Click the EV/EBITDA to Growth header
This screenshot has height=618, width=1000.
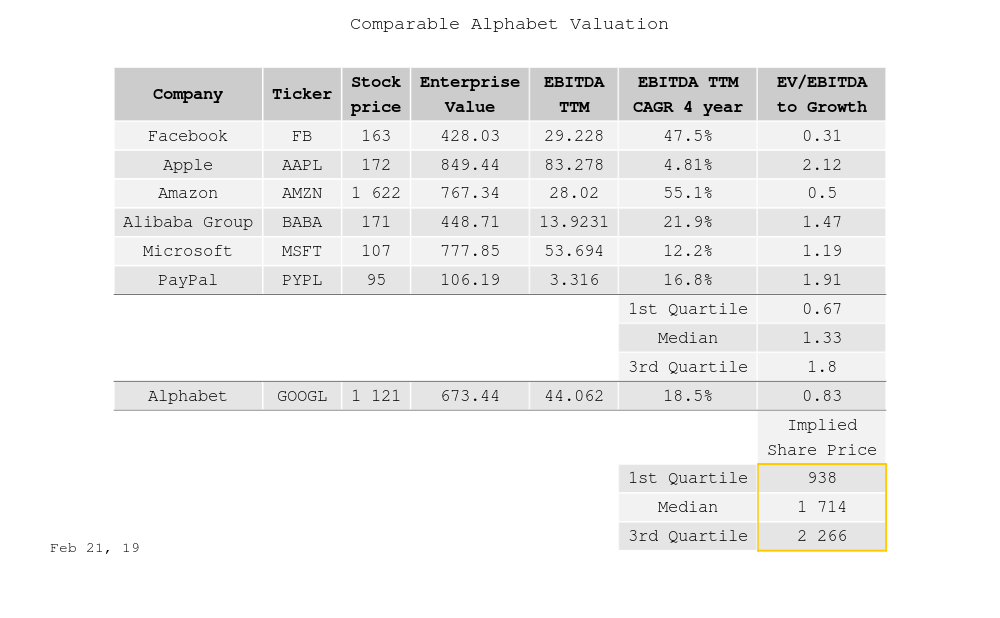click(822, 94)
